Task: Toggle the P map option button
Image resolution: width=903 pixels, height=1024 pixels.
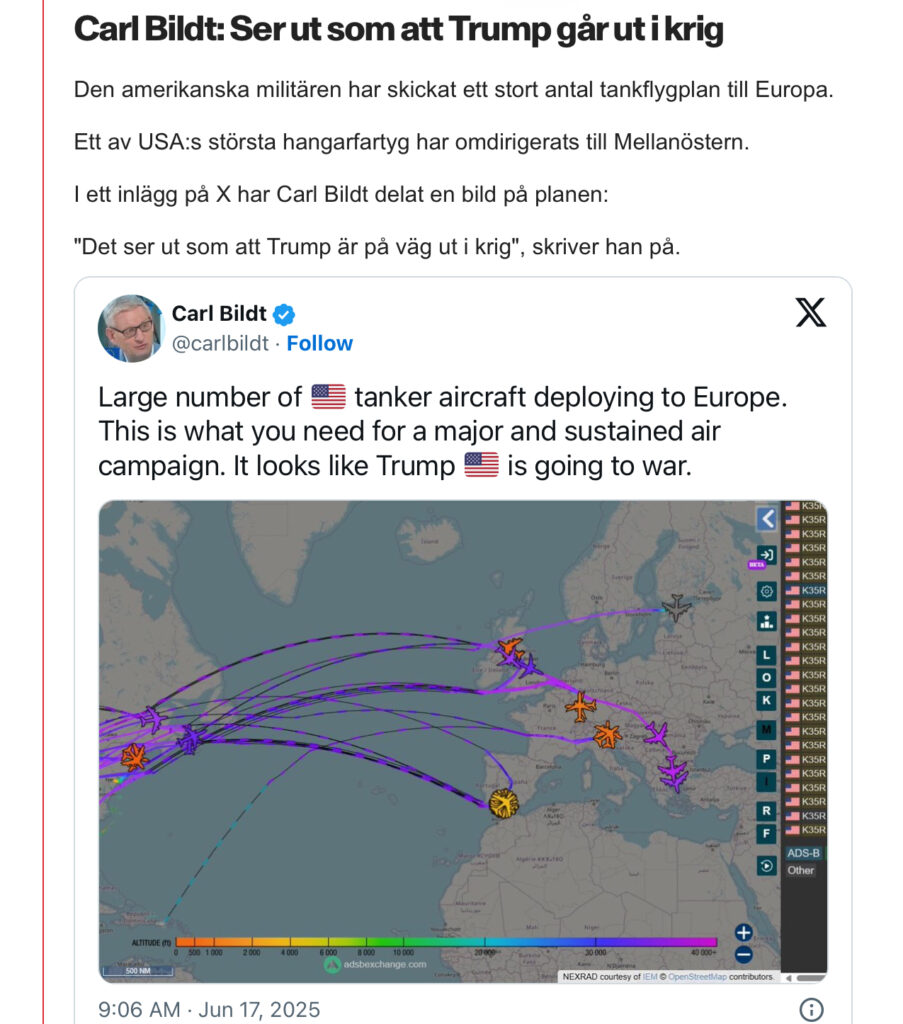Action: [x=767, y=759]
